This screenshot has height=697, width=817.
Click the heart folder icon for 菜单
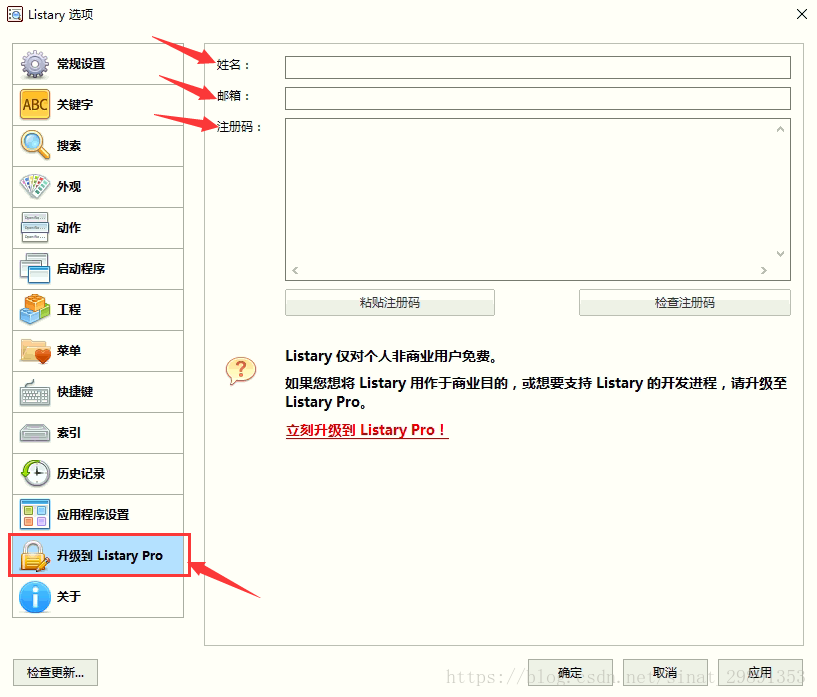pyautogui.click(x=35, y=351)
